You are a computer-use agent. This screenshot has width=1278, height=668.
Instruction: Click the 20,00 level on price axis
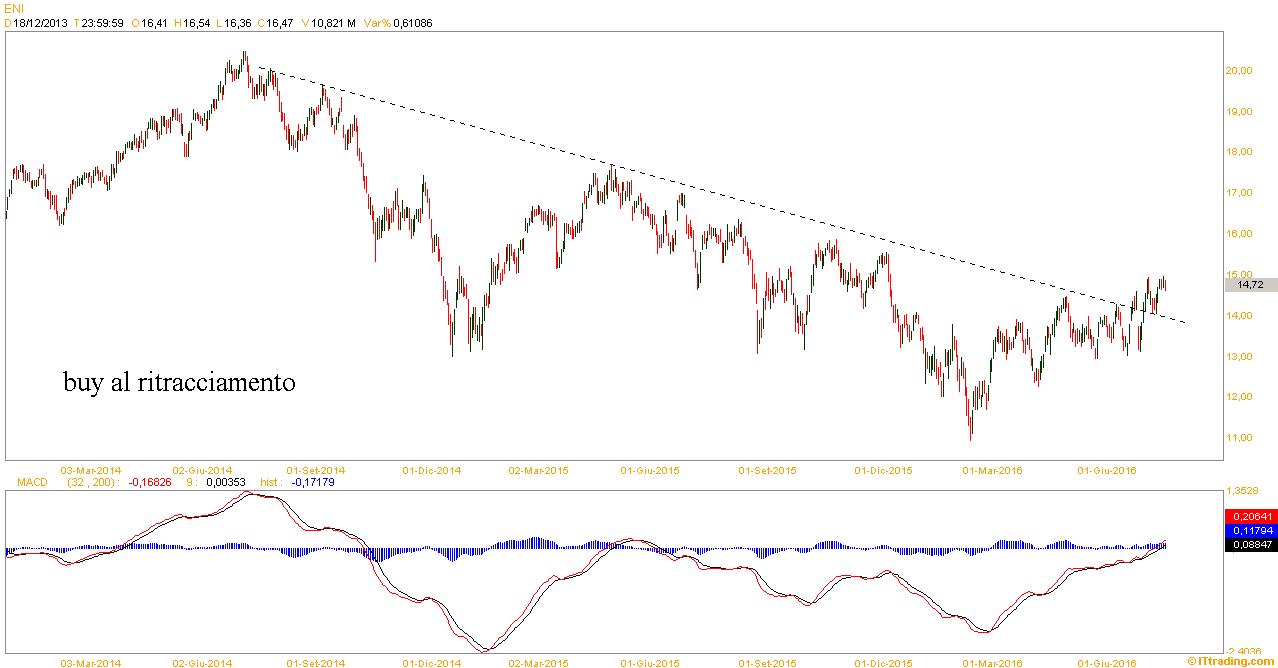pyautogui.click(x=1238, y=71)
